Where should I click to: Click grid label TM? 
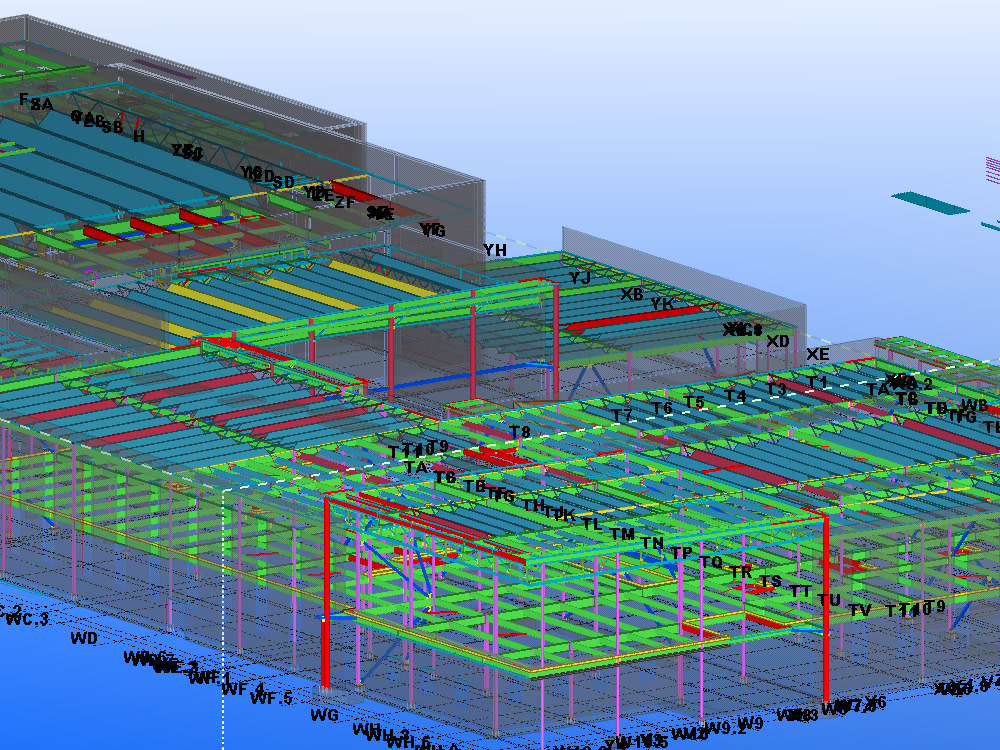(622, 534)
